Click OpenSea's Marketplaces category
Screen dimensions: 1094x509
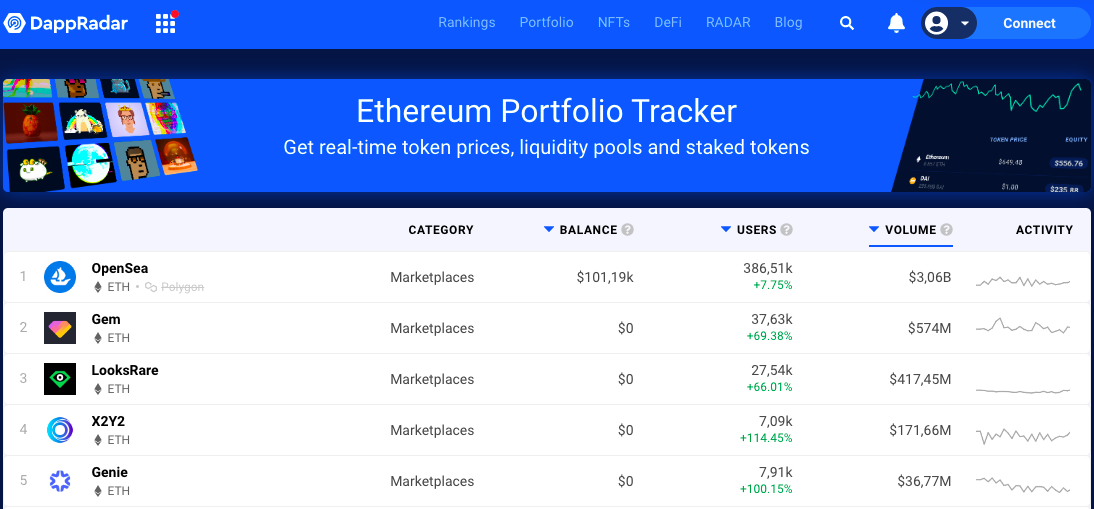[x=432, y=277]
